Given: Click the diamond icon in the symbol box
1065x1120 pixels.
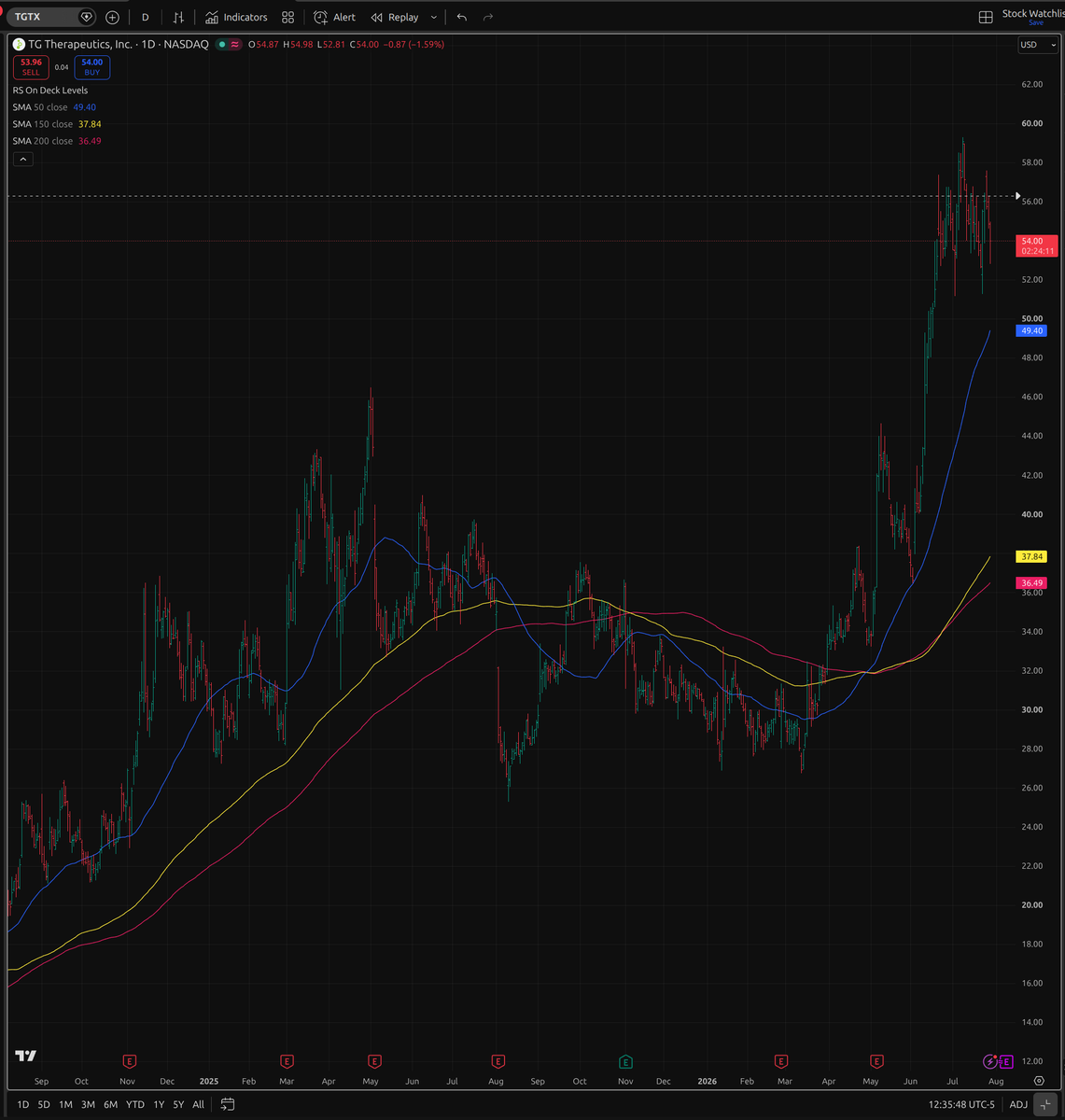Looking at the screenshot, I should click(x=87, y=17).
